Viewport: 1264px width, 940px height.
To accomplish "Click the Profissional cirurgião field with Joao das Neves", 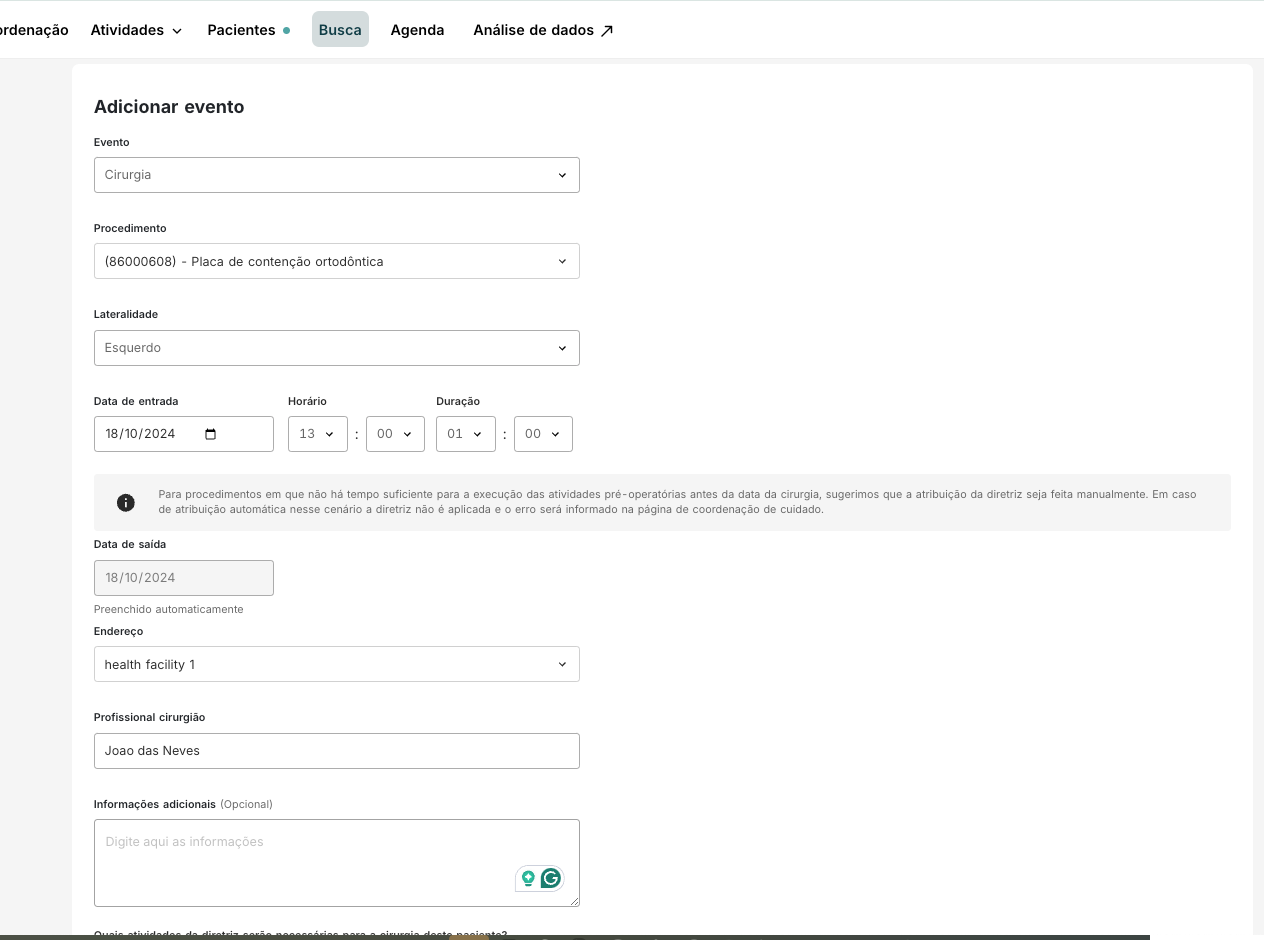I will (x=337, y=750).
